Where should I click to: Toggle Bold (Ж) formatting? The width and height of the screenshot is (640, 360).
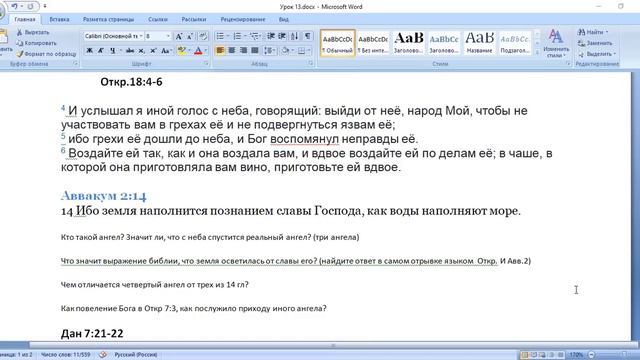pos(89,51)
